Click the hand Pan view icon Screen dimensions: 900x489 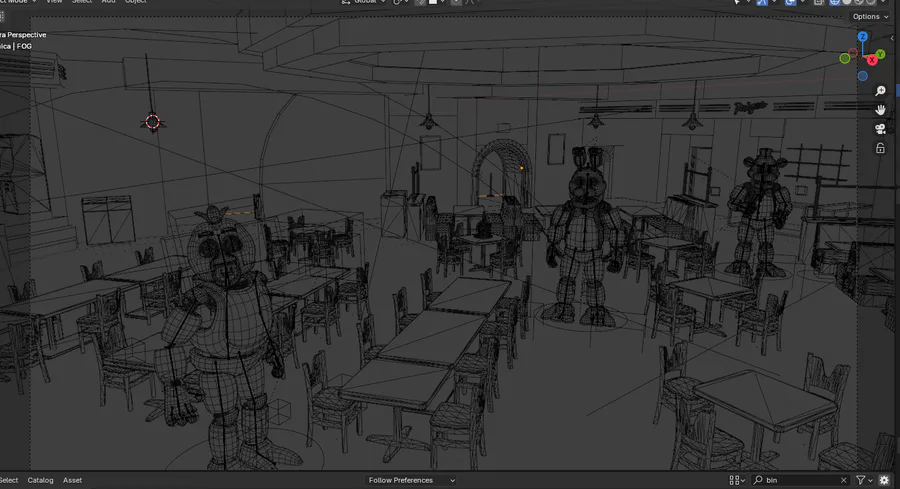click(880, 110)
